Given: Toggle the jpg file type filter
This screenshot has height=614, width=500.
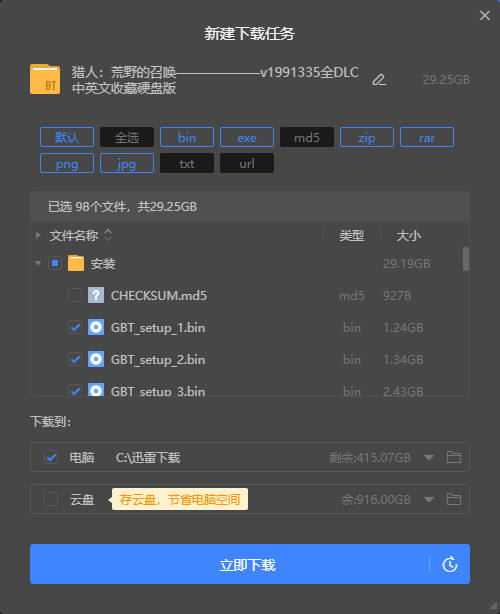Looking at the screenshot, I should [127, 163].
